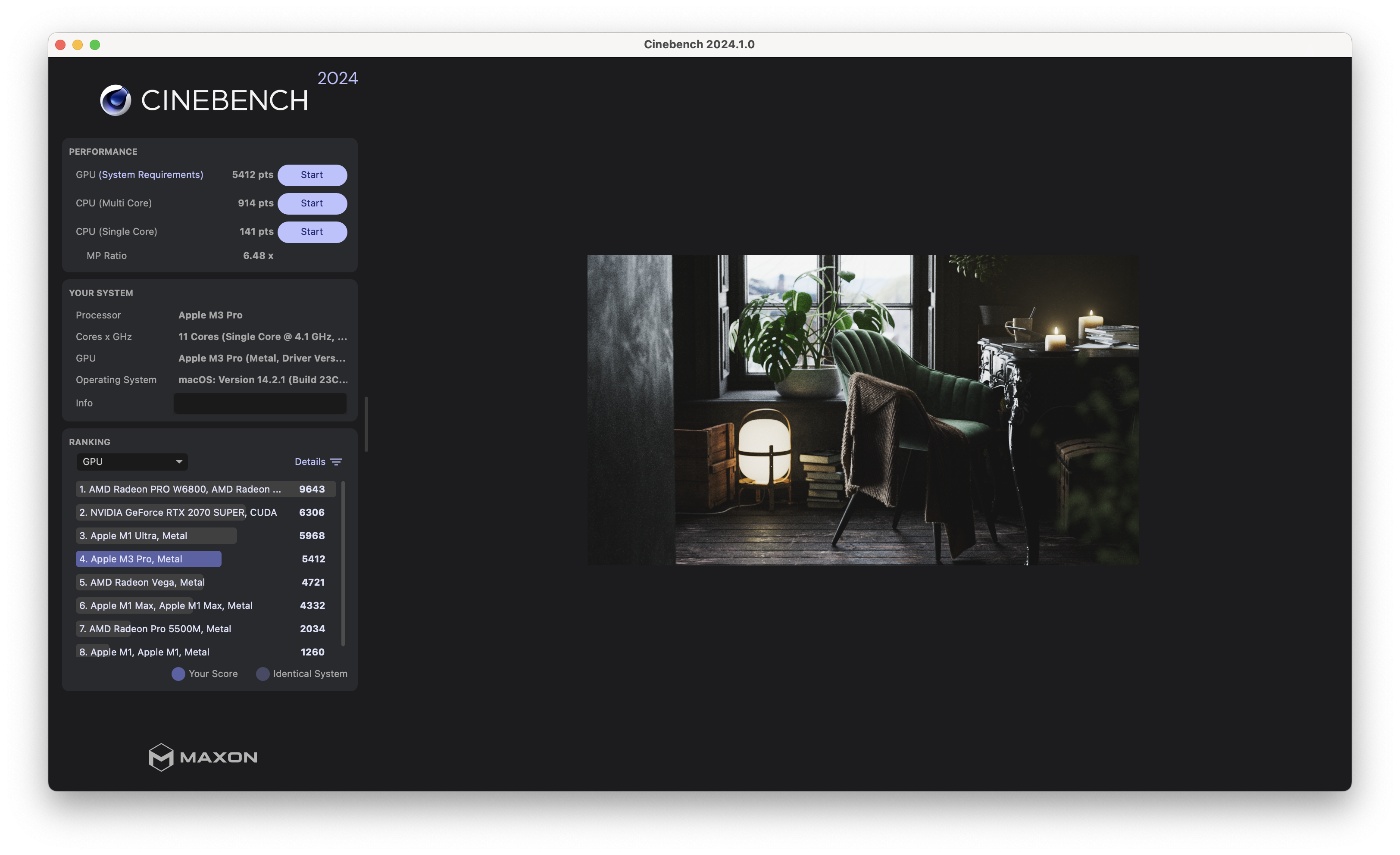1400x855 pixels.
Task: Start the GPU benchmark test
Action: pos(312,175)
